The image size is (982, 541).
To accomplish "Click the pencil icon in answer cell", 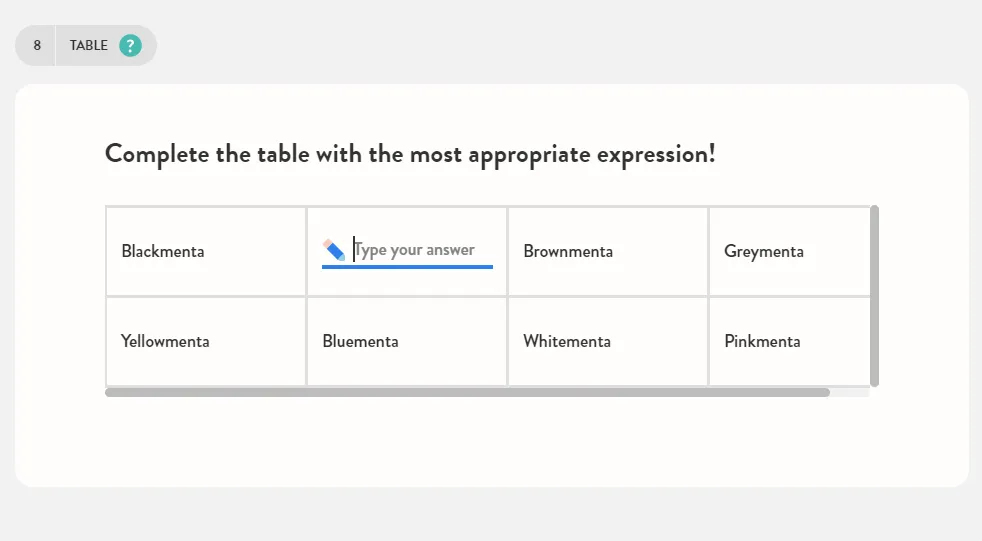I will tap(334, 250).
